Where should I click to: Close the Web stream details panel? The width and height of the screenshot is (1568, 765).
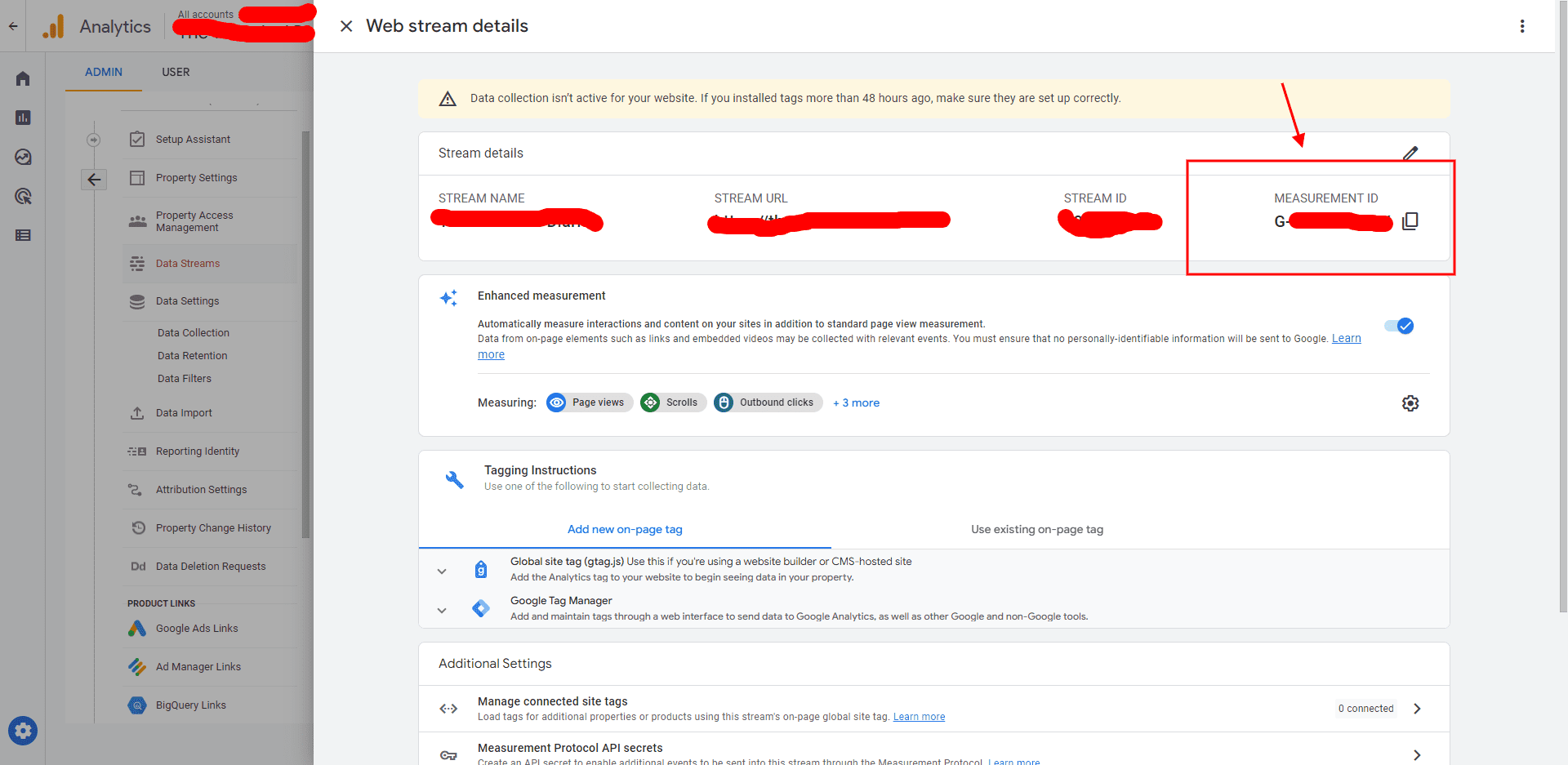coord(346,26)
